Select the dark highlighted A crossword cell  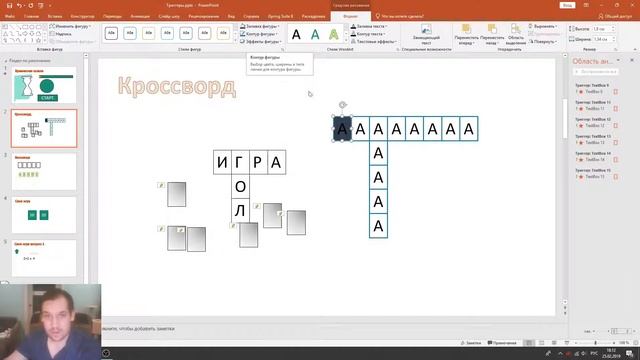point(342,129)
